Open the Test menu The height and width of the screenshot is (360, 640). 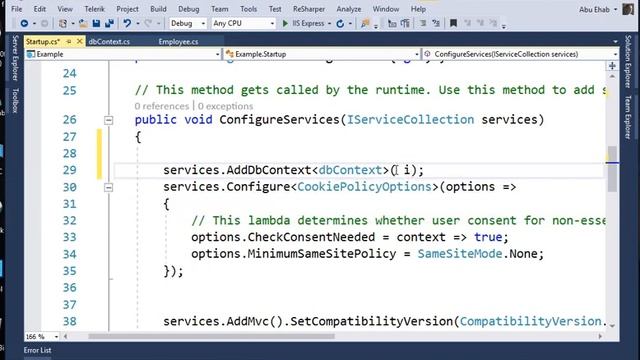(275, 9)
